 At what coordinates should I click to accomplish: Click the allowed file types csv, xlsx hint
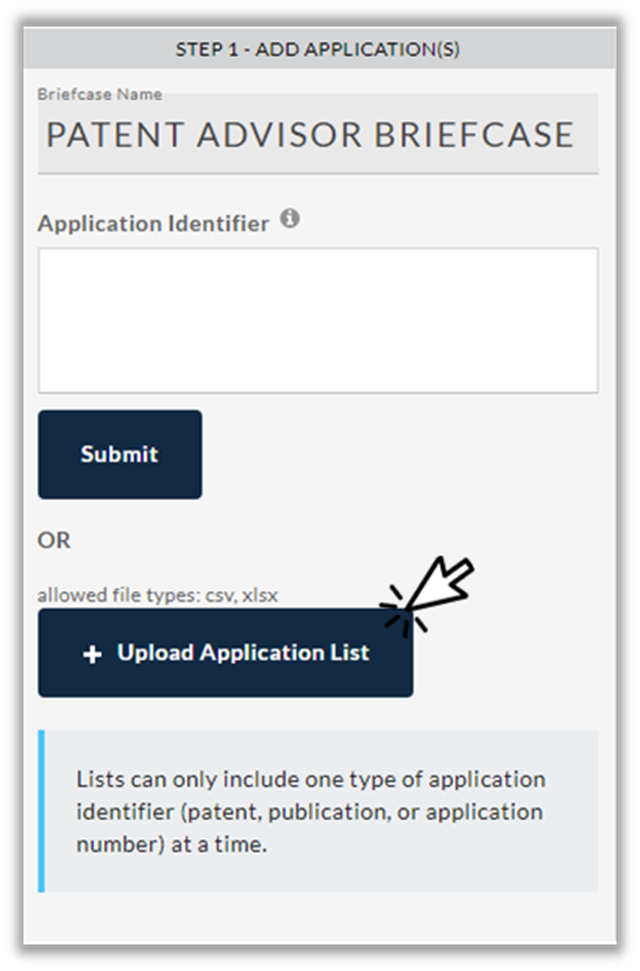[157, 595]
